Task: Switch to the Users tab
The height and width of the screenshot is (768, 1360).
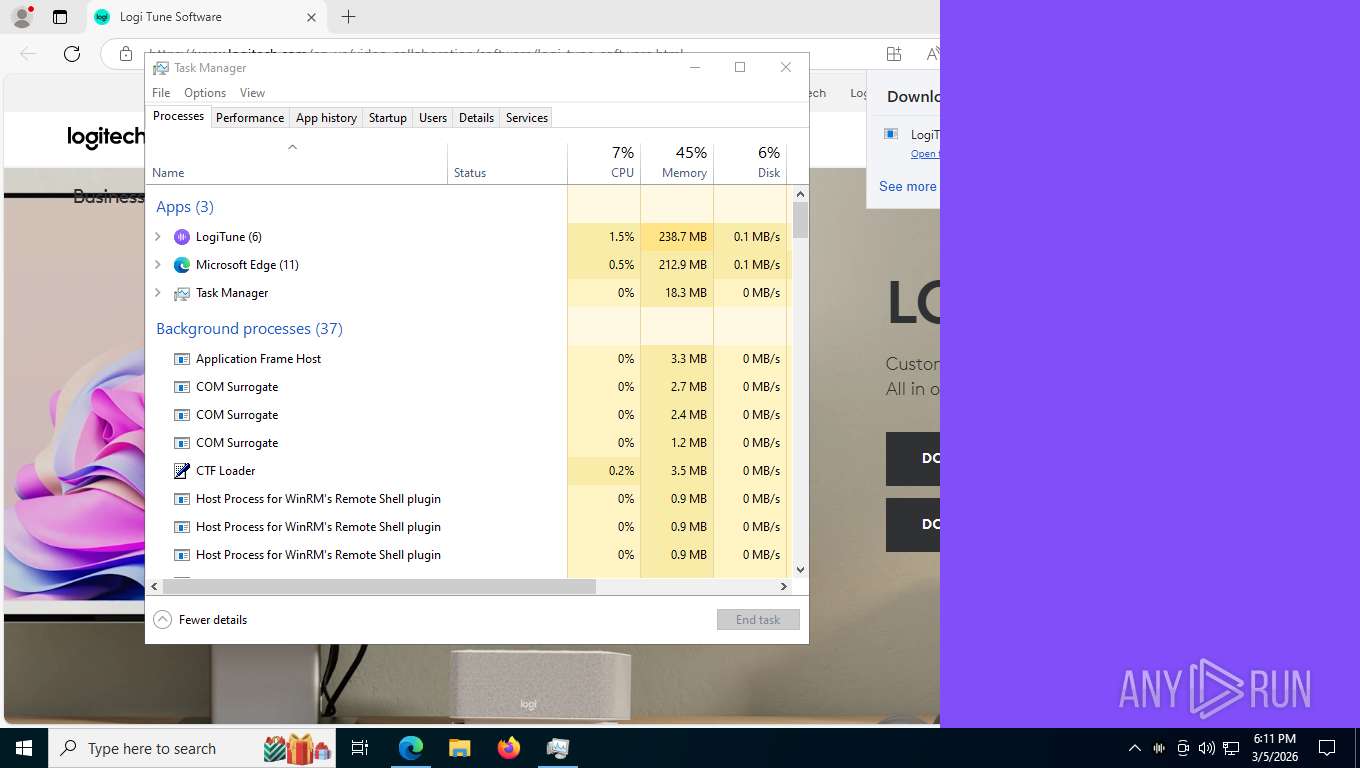Action: click(433, 118)
